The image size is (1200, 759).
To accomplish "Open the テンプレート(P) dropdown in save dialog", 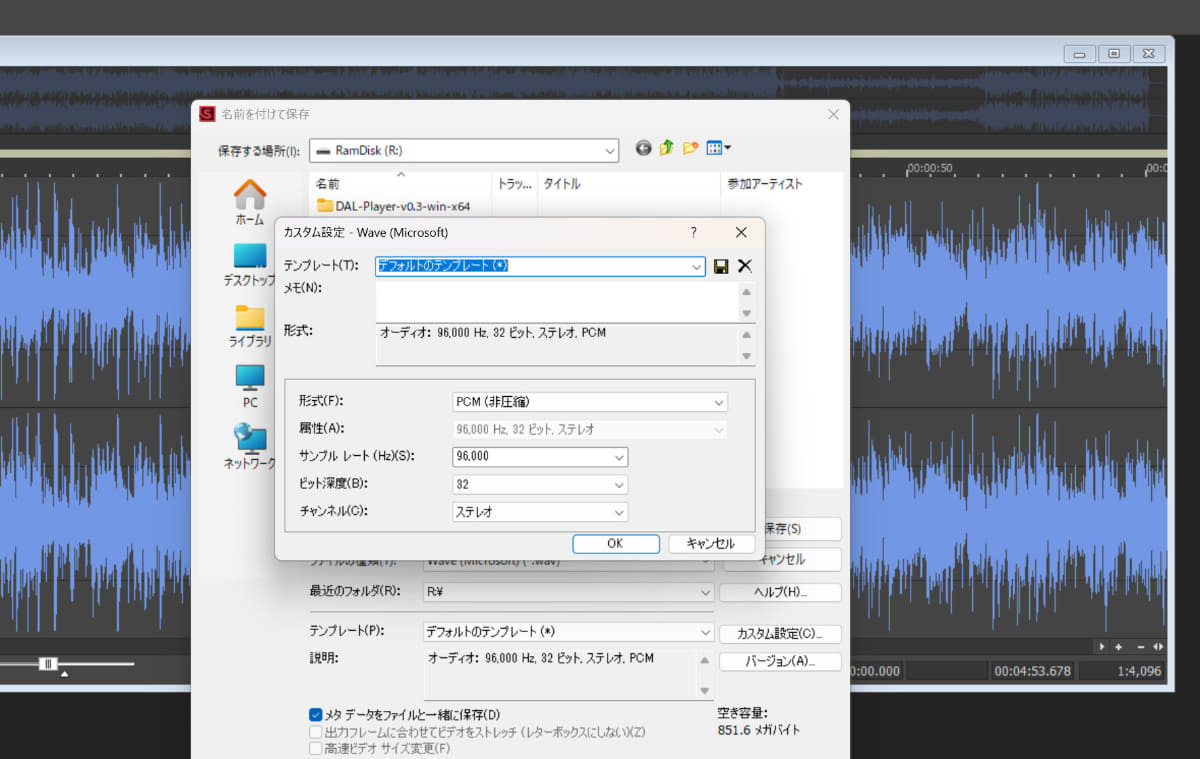I will pyautogui.click(x=568, y=632).
